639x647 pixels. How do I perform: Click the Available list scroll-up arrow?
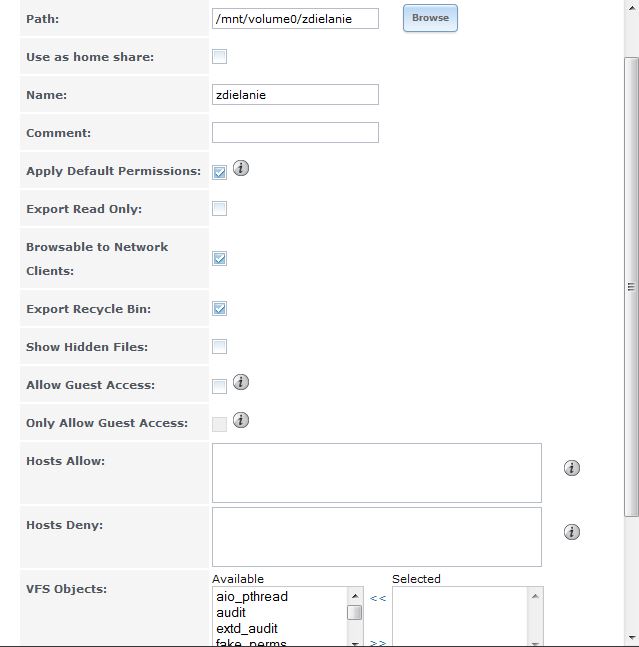coord(355,596)
